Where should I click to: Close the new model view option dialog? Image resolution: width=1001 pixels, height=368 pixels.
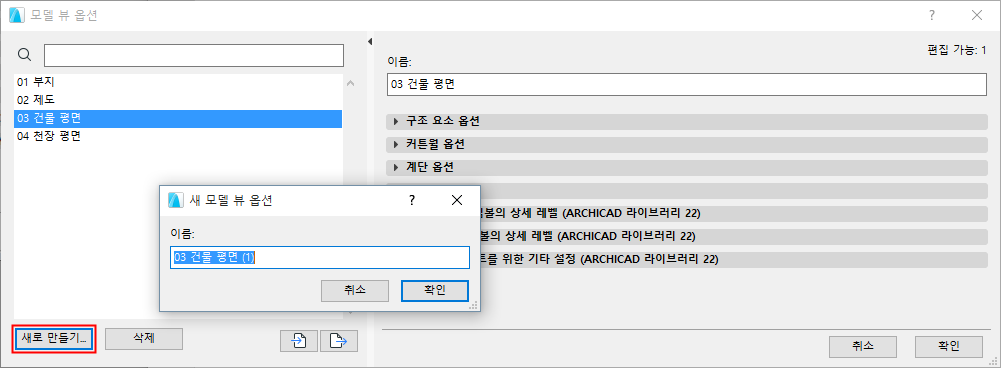click(456, 200)
